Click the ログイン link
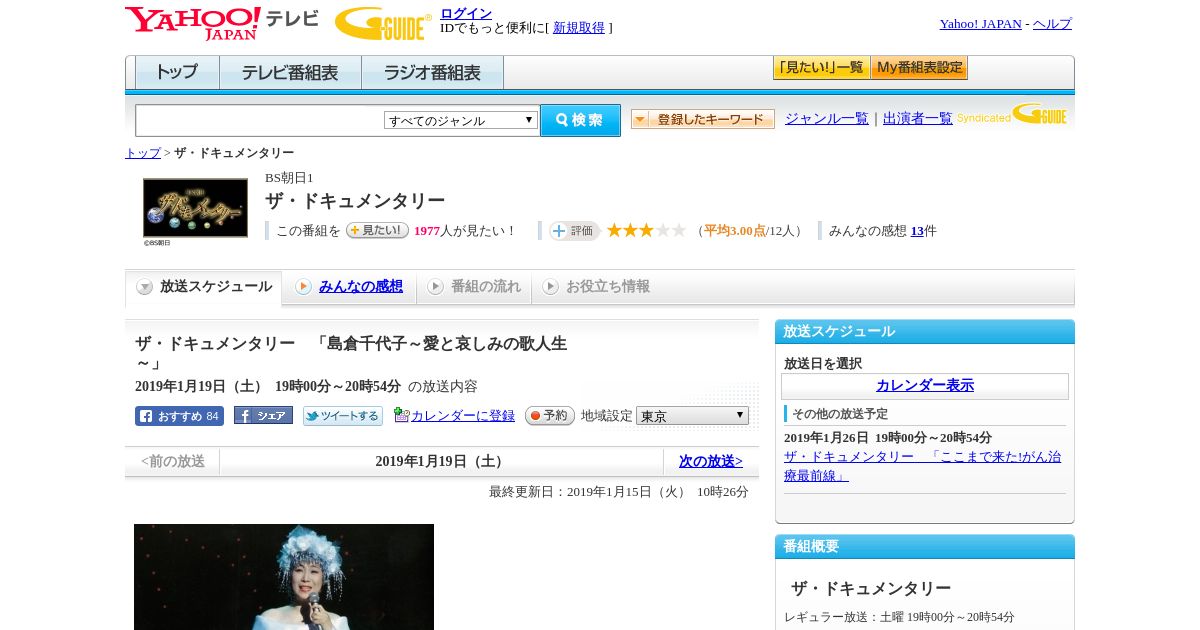 [466, 13]
